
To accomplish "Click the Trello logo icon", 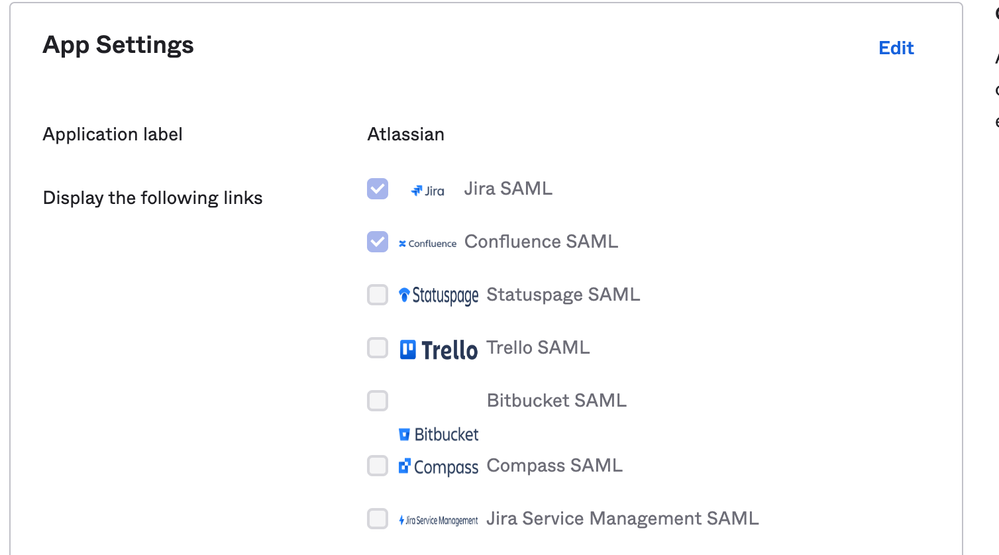I will point(438,350).
